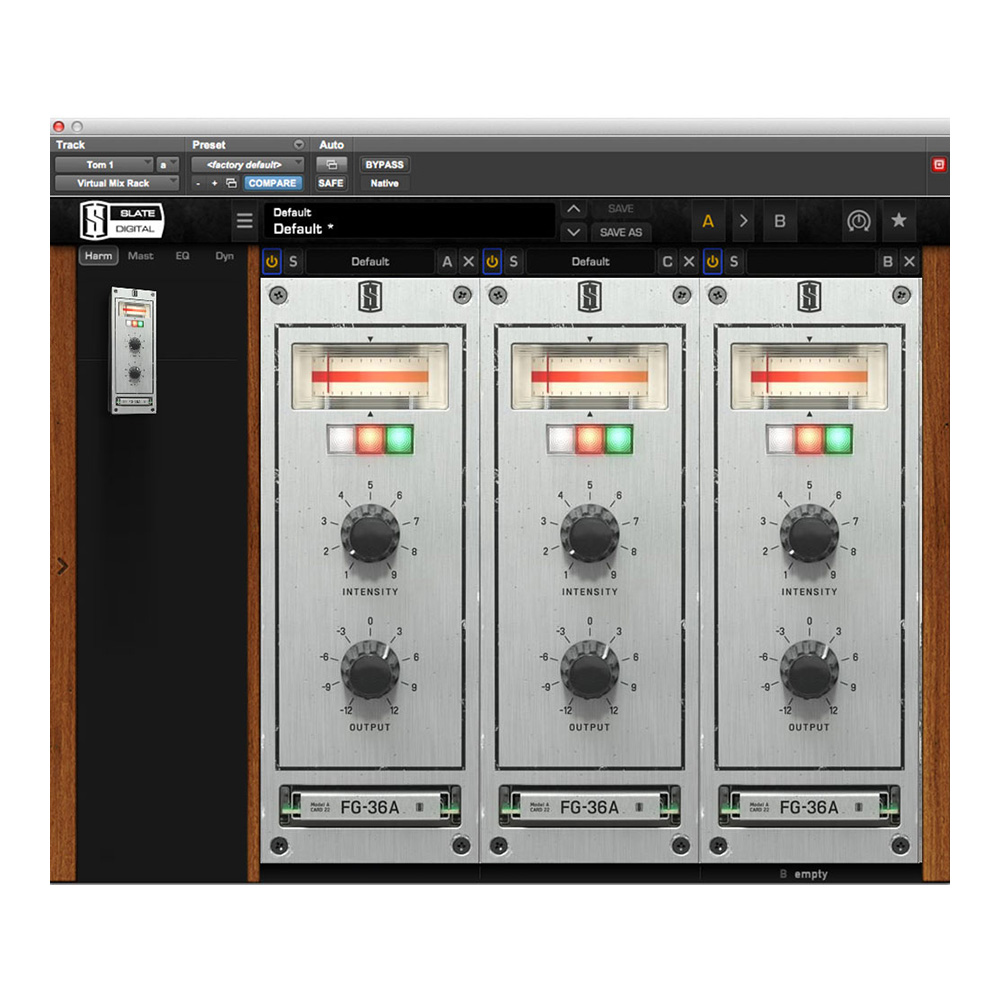Solo the slot A module
This screenshot has width=1000, height=1000.
click(293, 261)
